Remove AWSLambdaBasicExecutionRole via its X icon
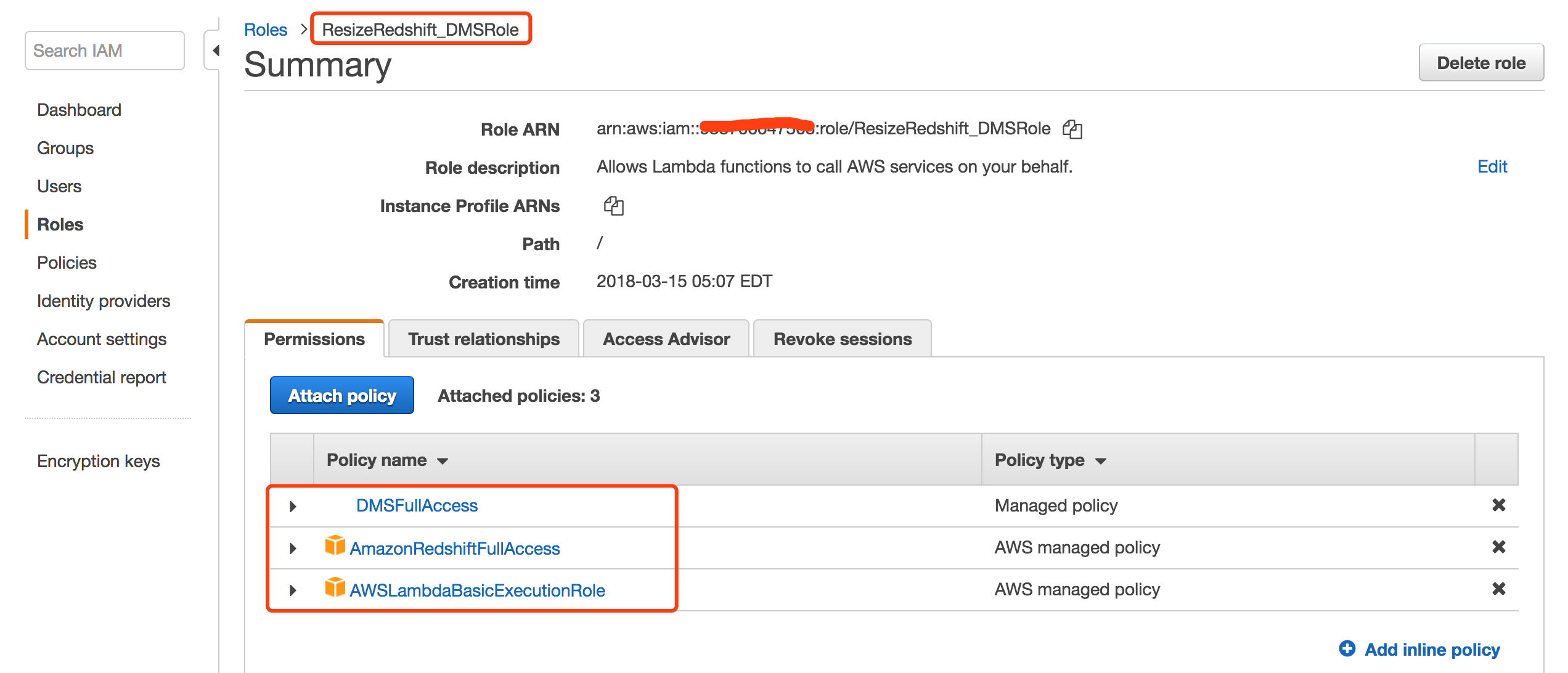The width and height of the screenshot is (1568, 673). coord(1498,589)
